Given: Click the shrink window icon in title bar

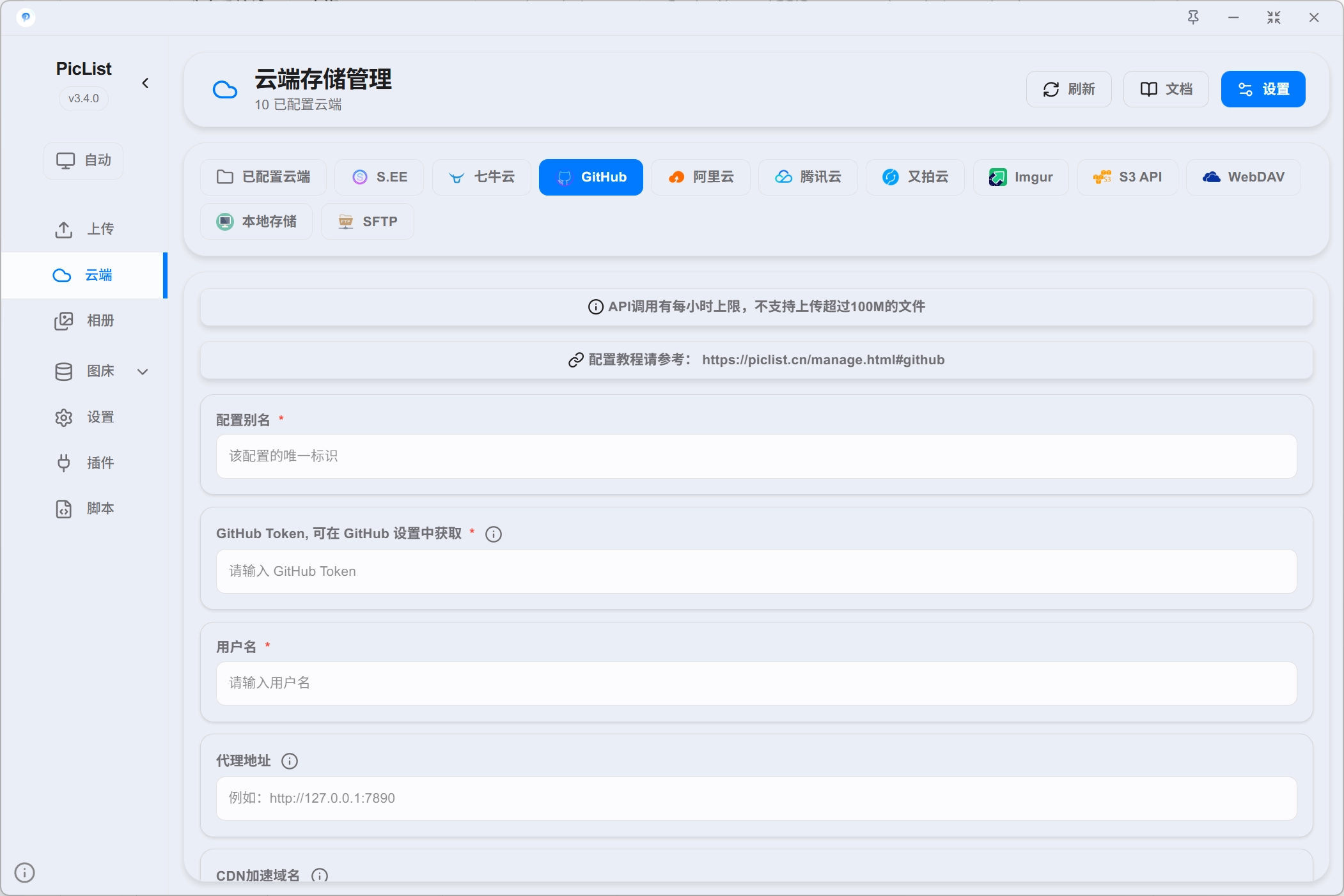Looking at the screenshot, I should point(1274,17).
